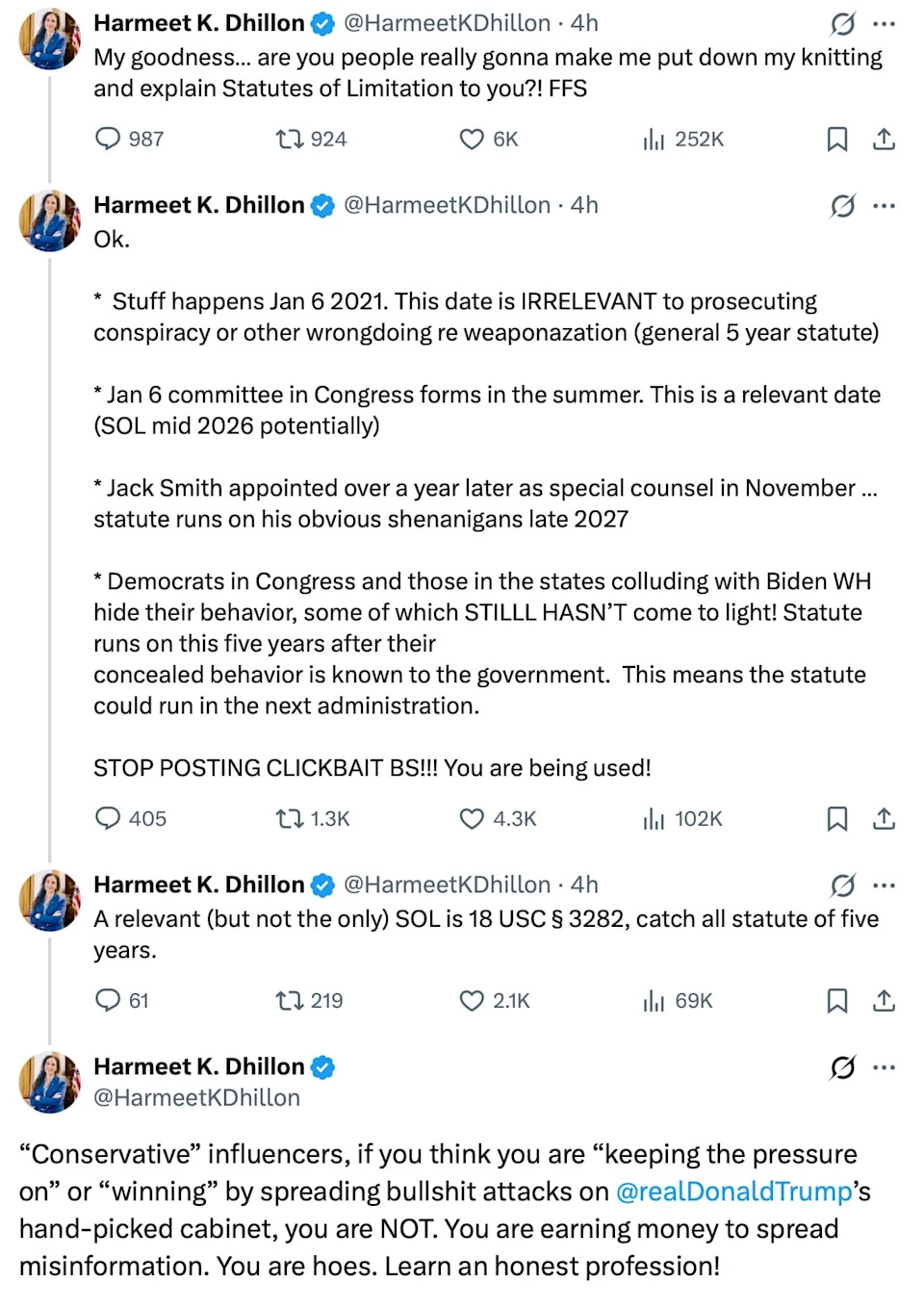Select the repost icon showing 1.3K reposts

(x=287, y=819)
